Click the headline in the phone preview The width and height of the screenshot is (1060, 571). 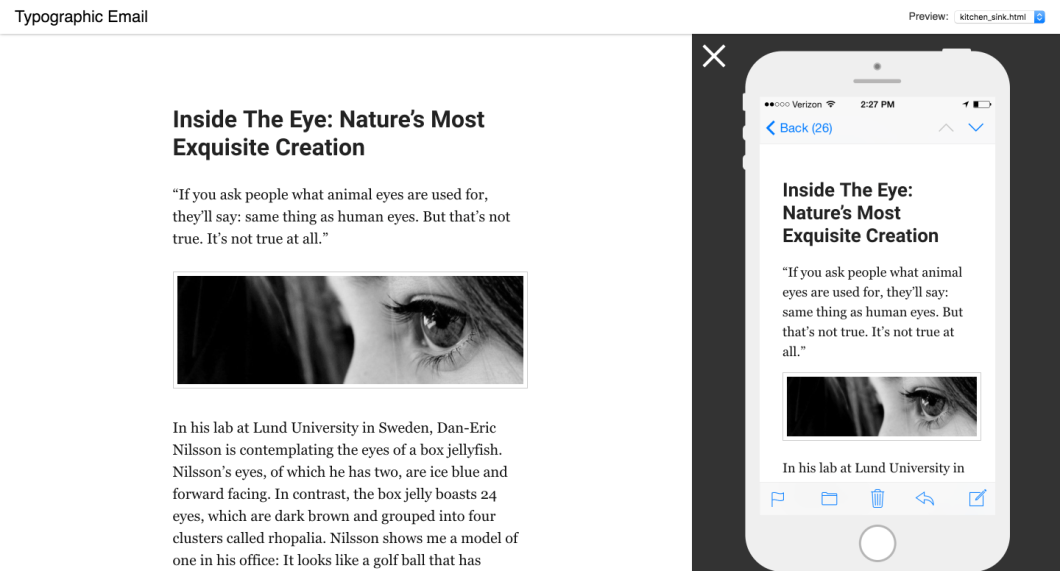point(860,213)
